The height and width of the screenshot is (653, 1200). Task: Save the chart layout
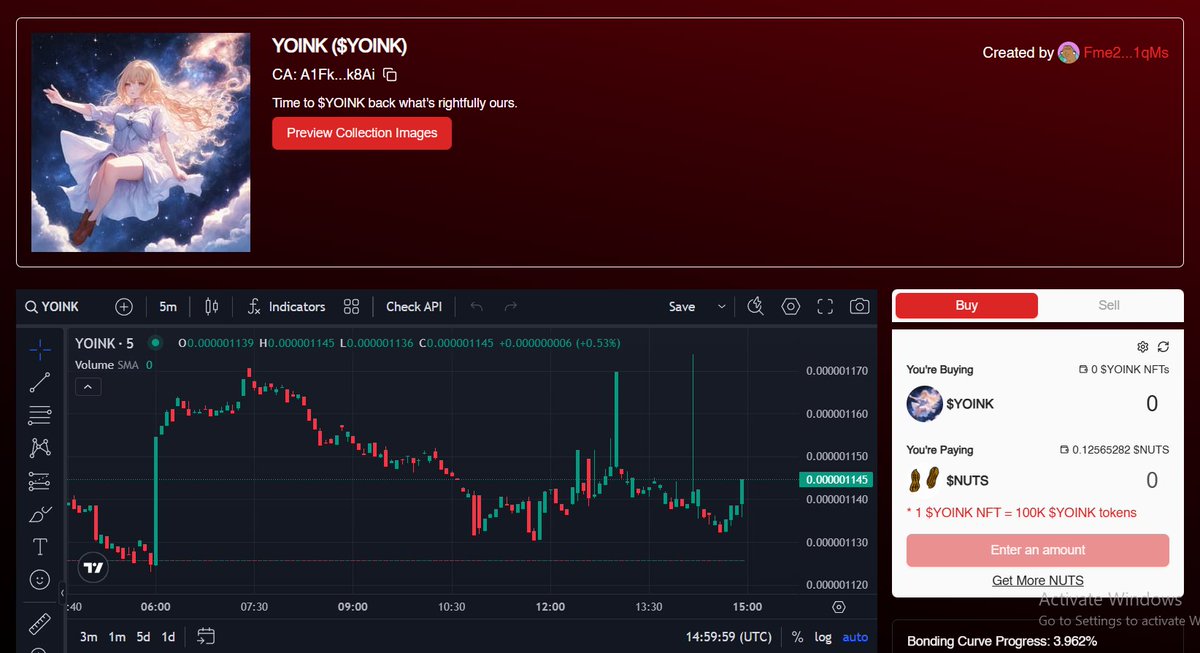point(682,307)
